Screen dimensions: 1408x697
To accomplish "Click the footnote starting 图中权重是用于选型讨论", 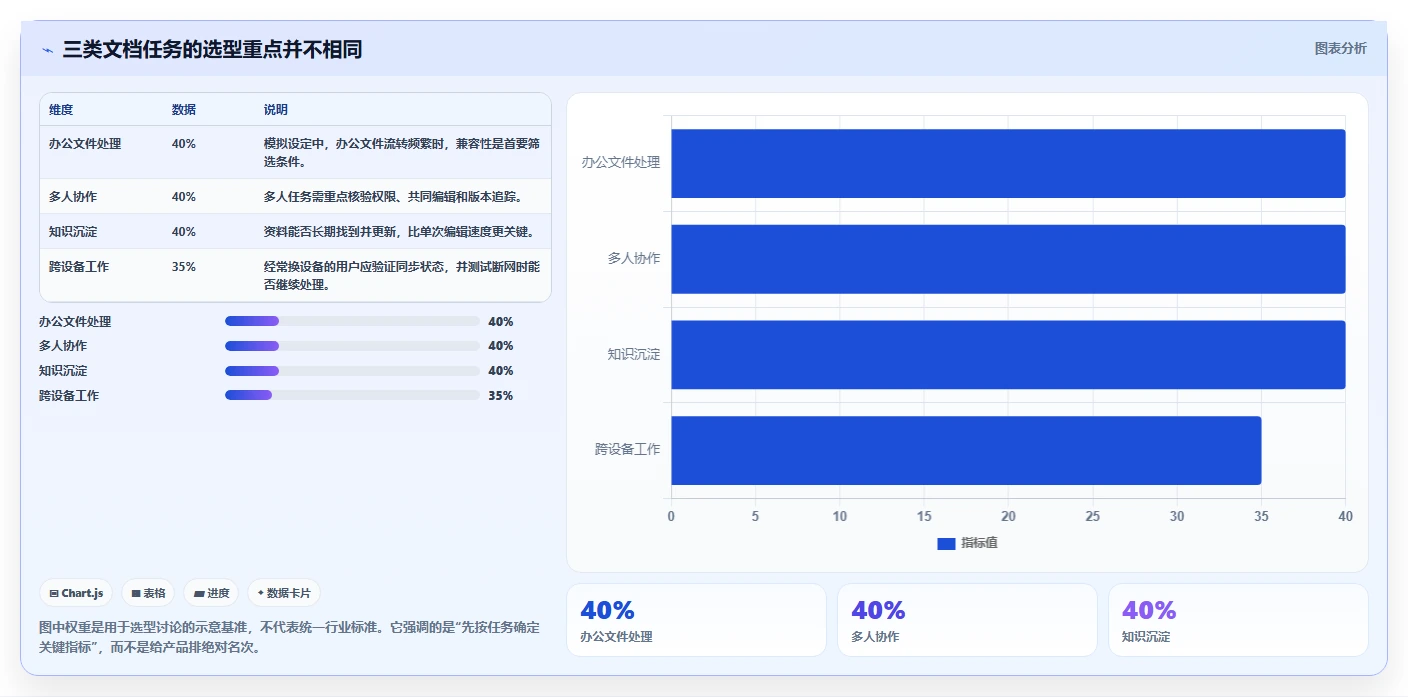I will point(290,637).
